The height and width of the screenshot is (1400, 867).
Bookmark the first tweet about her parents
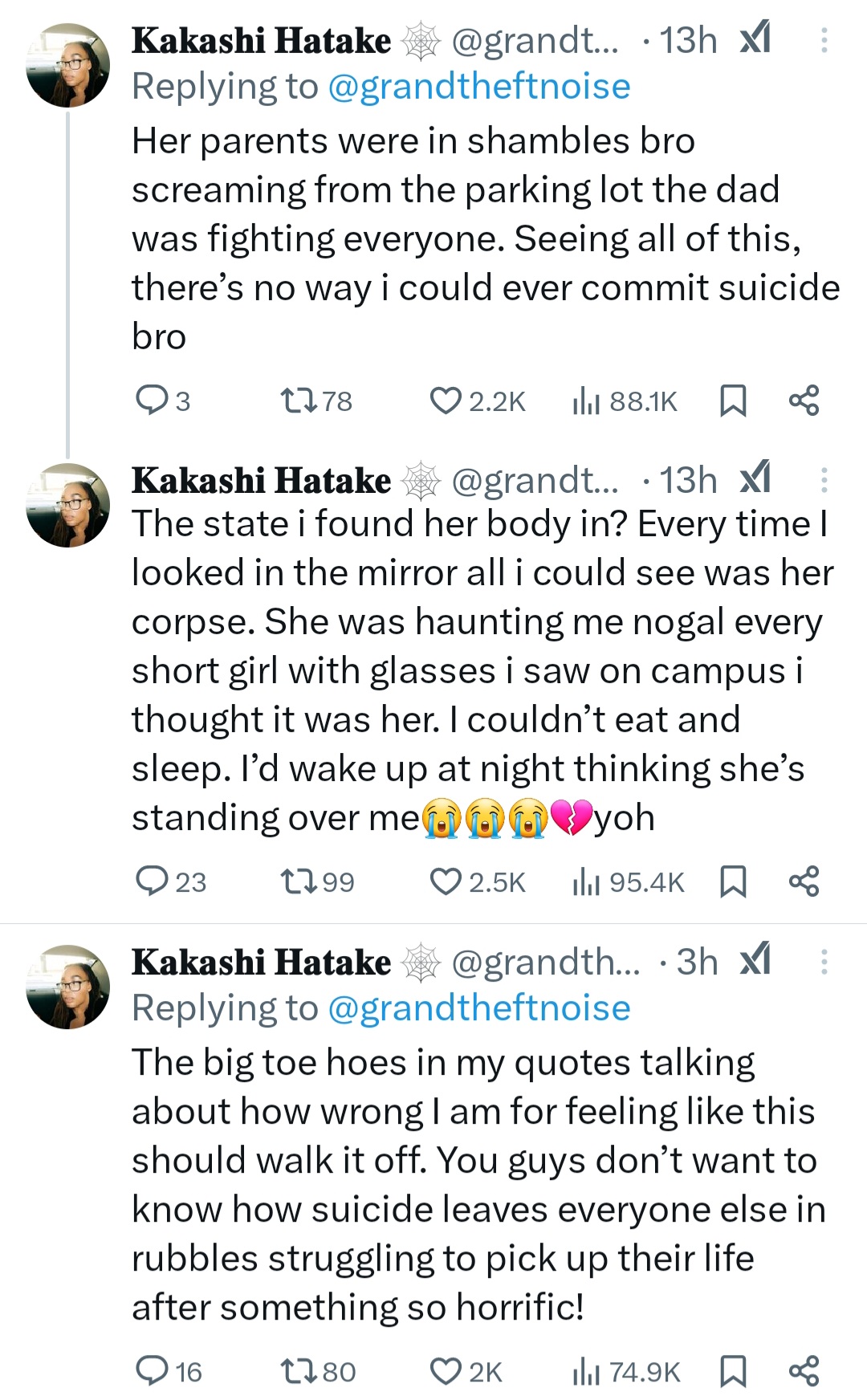[732, 400]
